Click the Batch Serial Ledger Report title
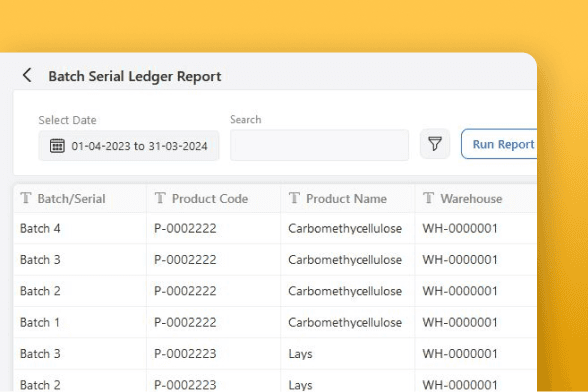 coord(135,77)
